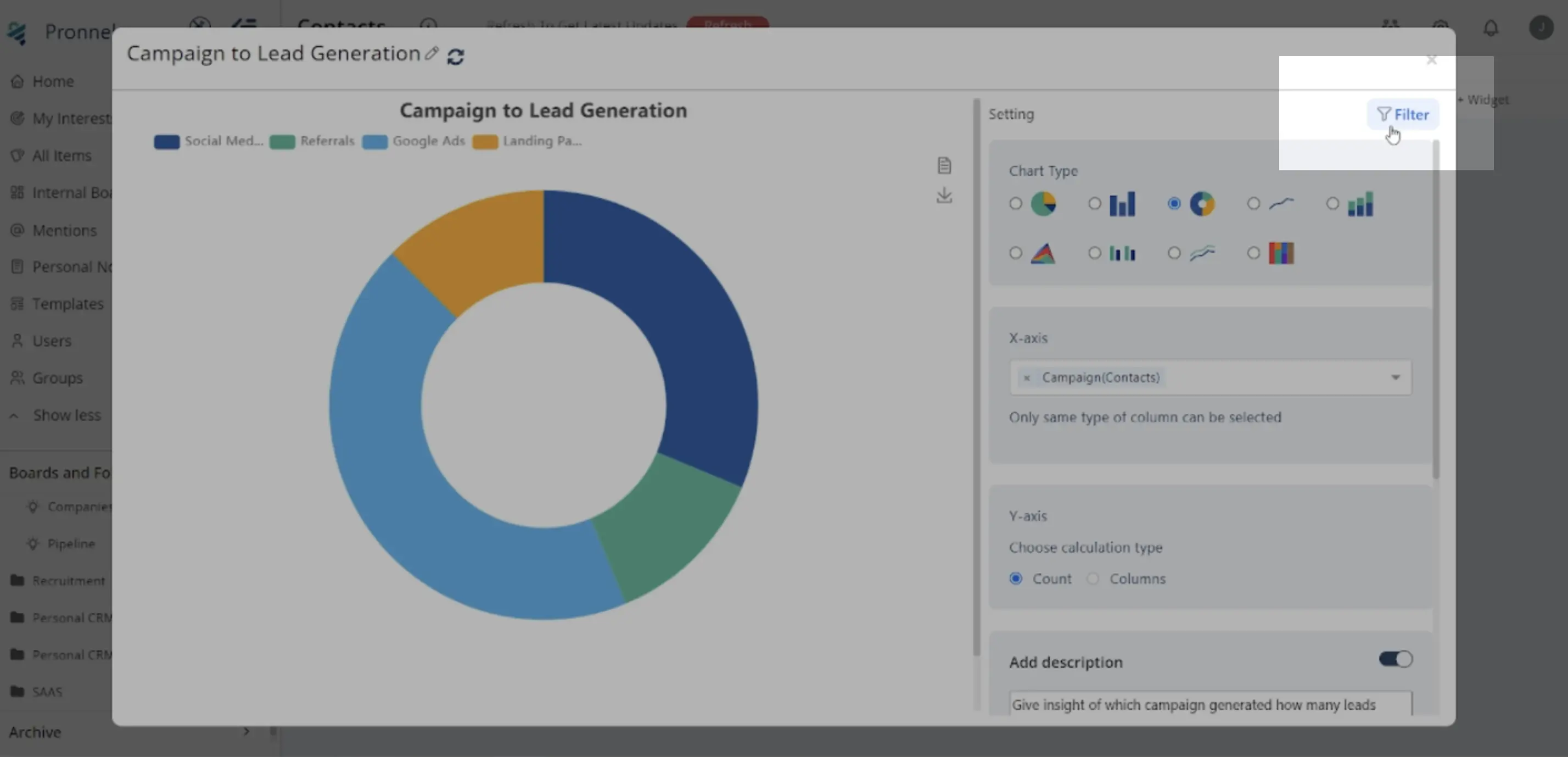The height and width of the screenshot is (757, 1568).
Task: Open Internal Board in the sidebar
Action: click(x=60, y=193)
